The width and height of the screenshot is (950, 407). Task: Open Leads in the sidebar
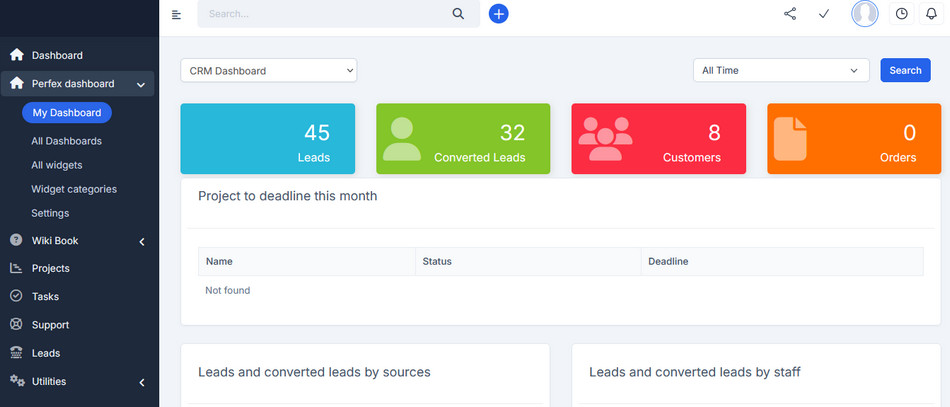(x=46, y=353)
